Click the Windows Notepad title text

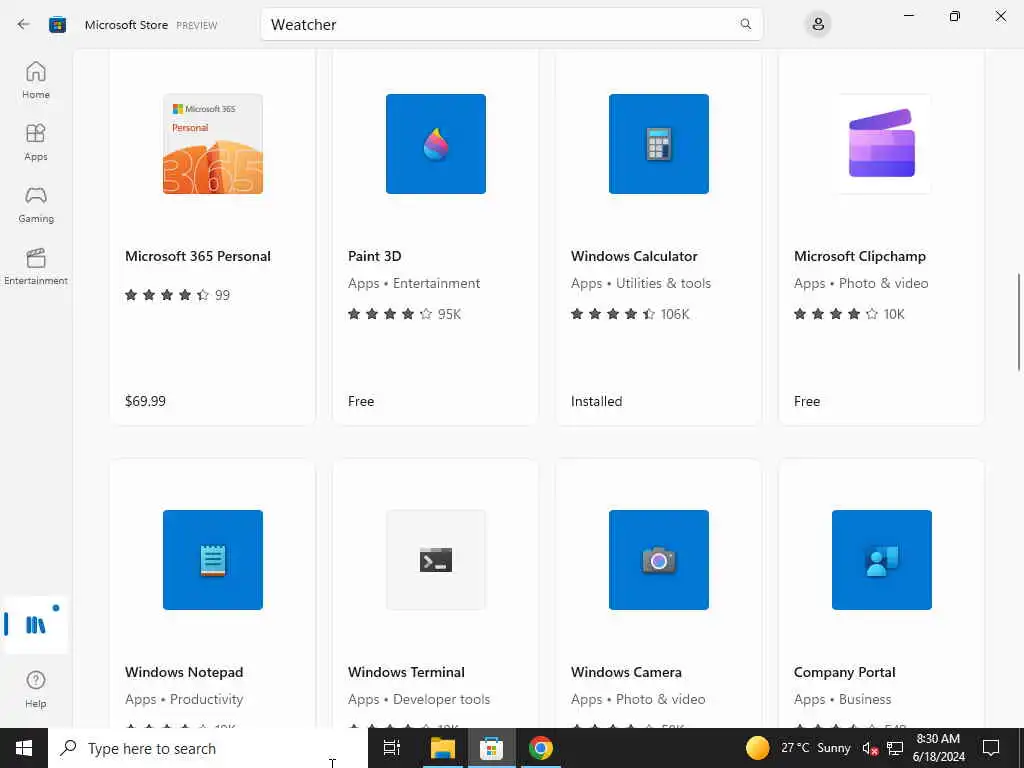[x=184, y=672]
